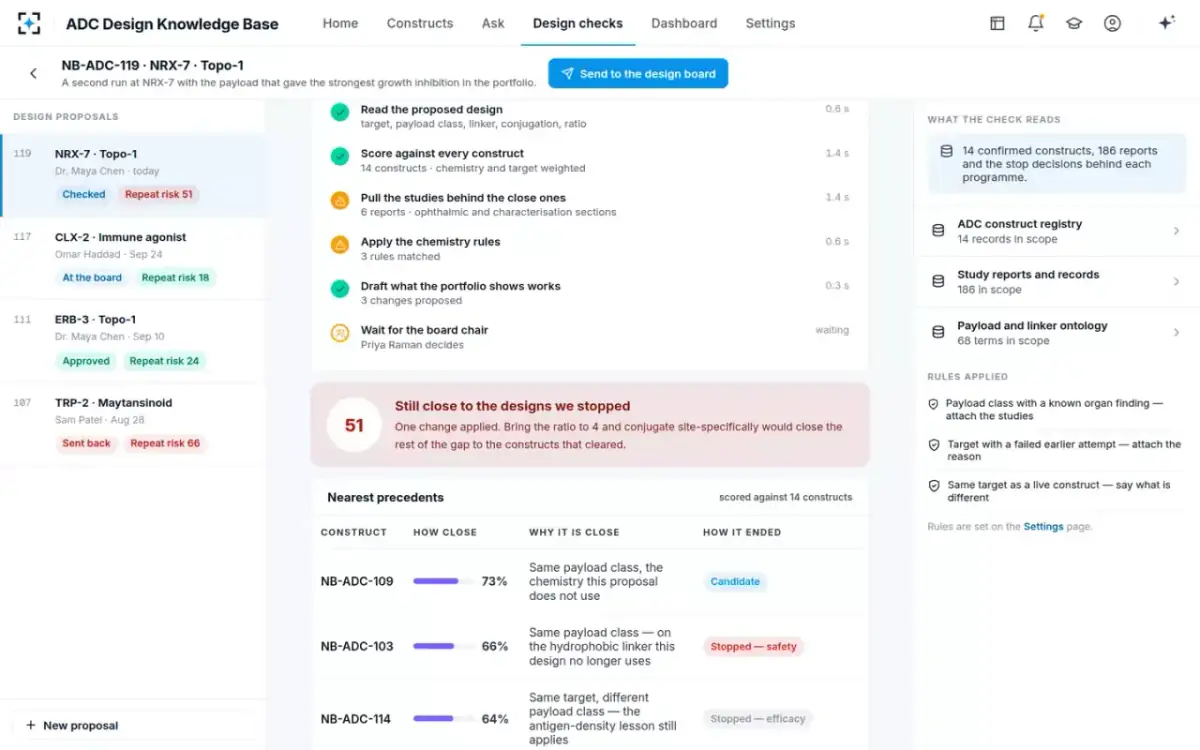Viewport: 1200px width, 750px height.
Task: Click the database icon for Study reports and records
Action: (x=938, y=281)
